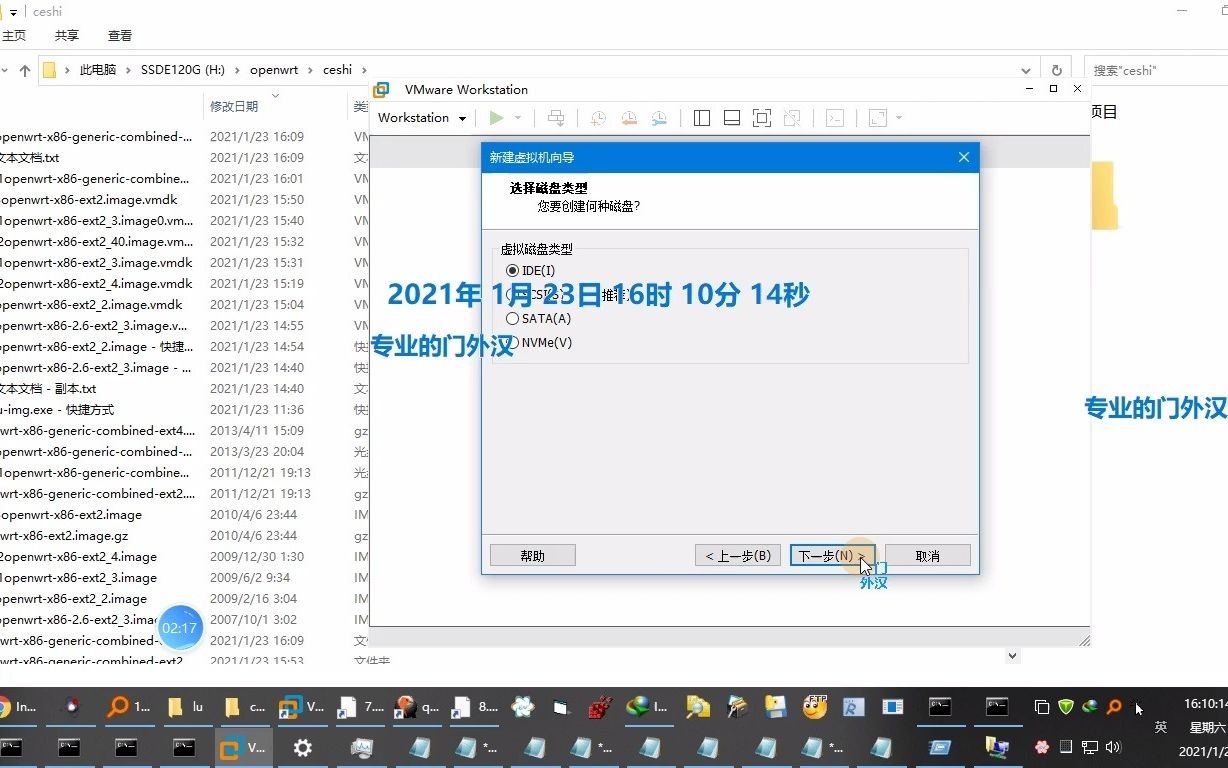Open the 共享 ribbon tab in Explorer
The width and height of the screenshot is (1228, 768).
click(67, 36)
